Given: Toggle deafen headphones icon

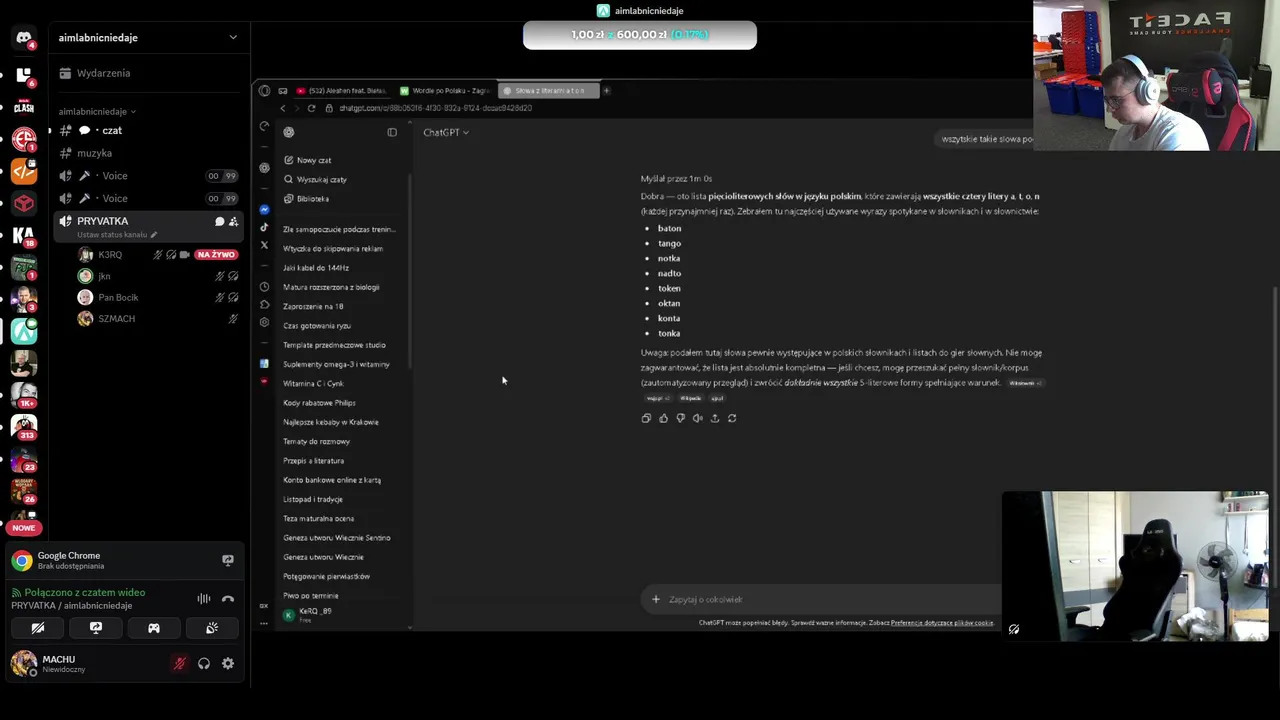Looking at the screenshot, I should pos(204,663).
